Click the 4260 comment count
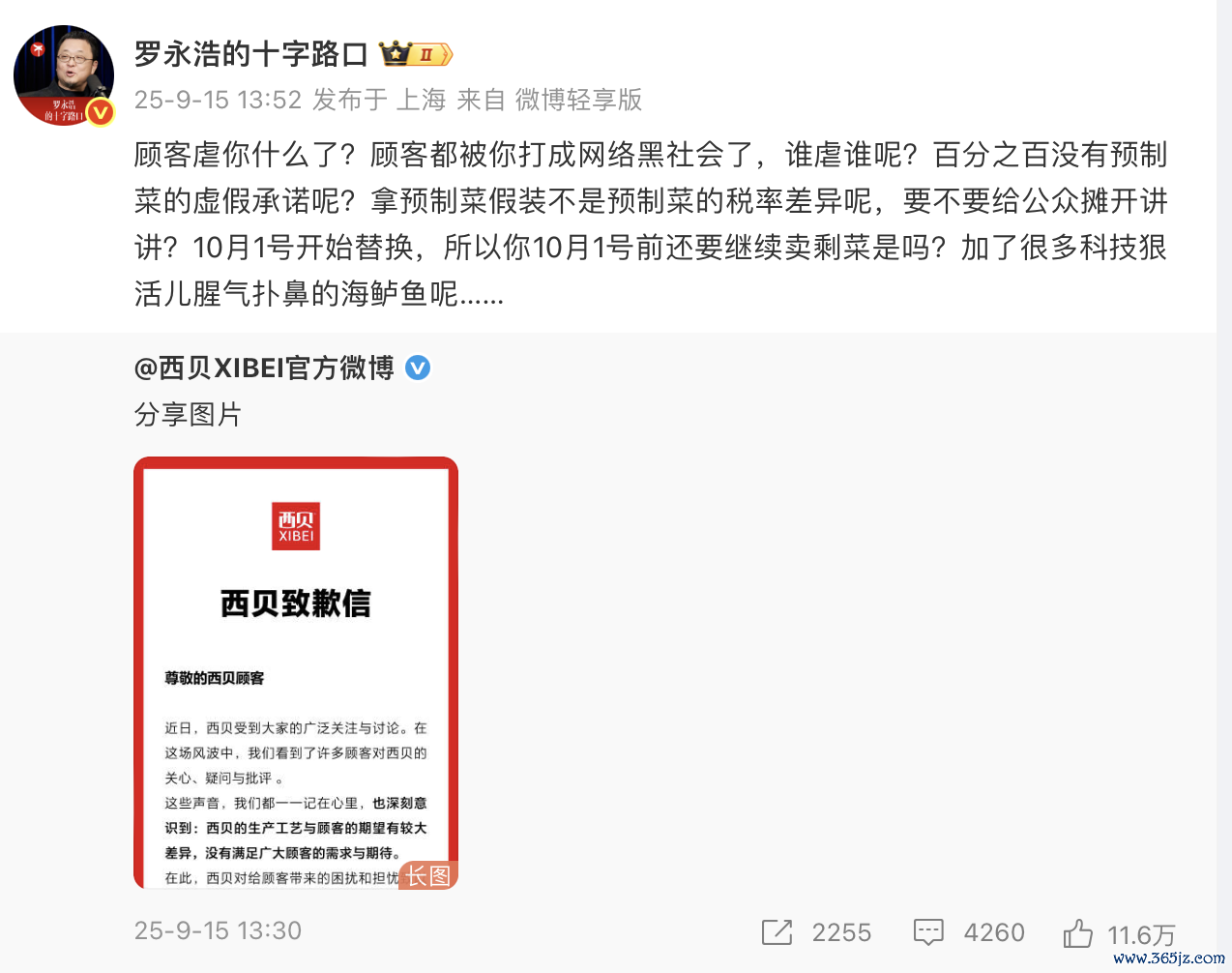Viewport: 1232px width, 973px height. click(x=994, y=932)
